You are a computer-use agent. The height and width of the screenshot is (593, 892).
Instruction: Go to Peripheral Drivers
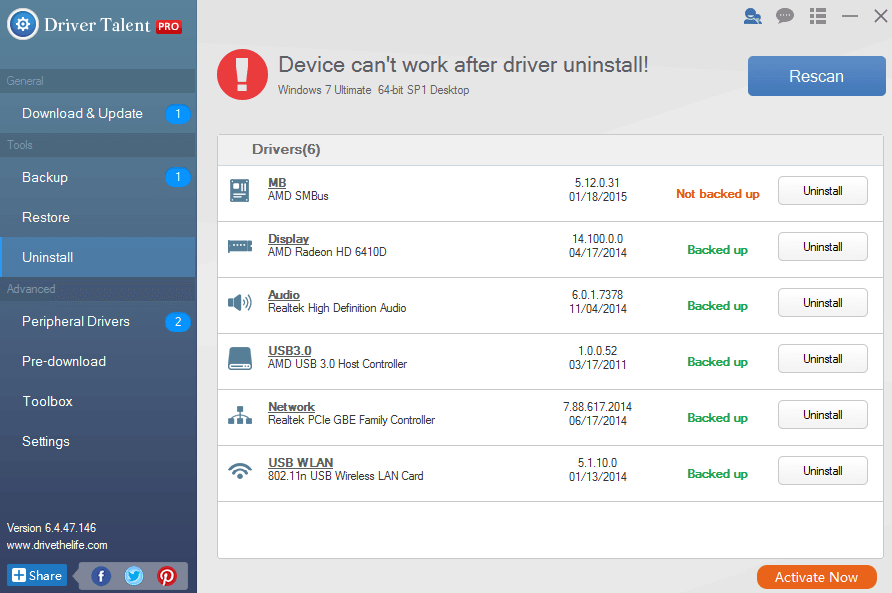[75, 321]
